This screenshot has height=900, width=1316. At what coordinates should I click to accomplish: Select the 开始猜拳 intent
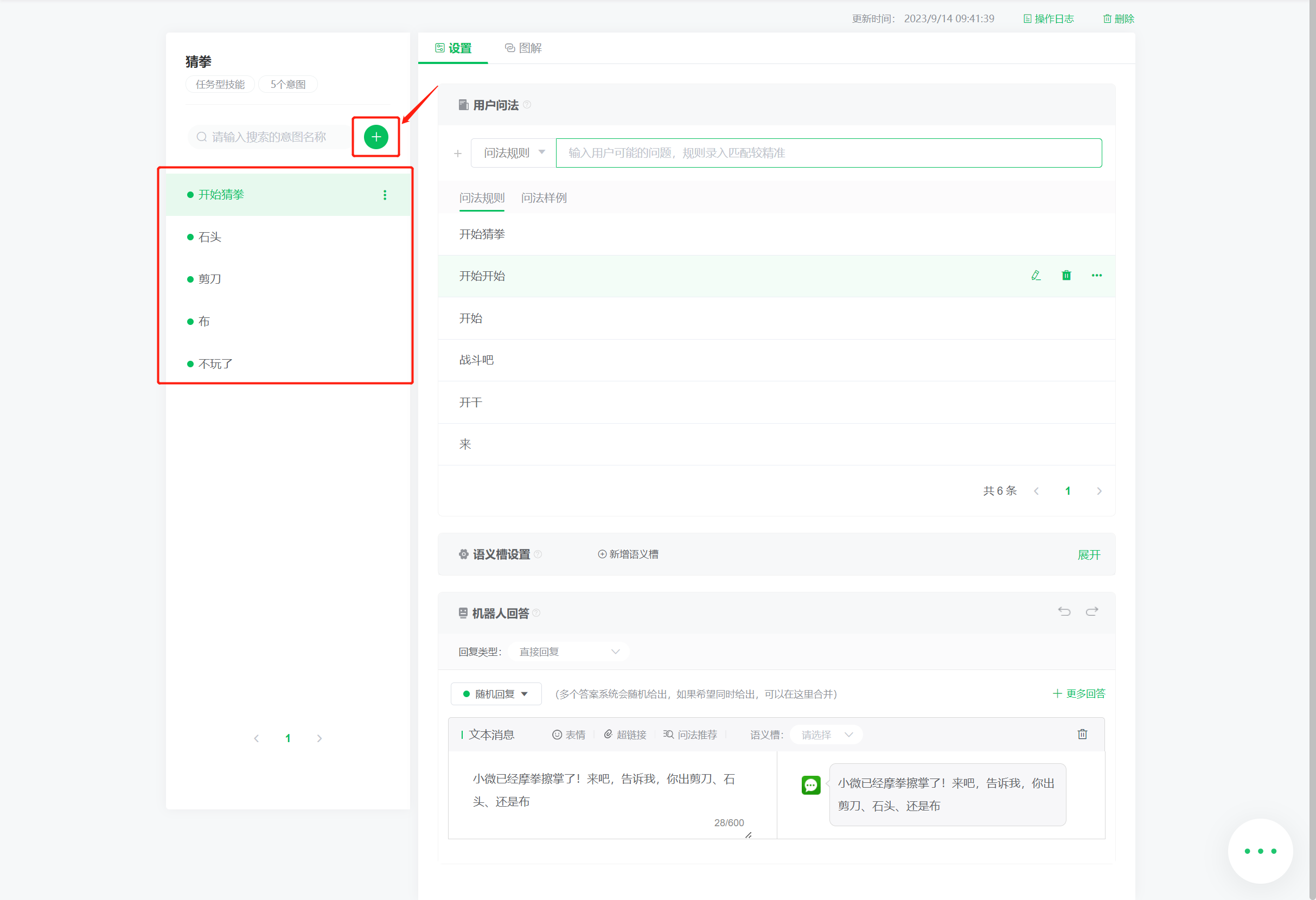click(x=288, y=195)
